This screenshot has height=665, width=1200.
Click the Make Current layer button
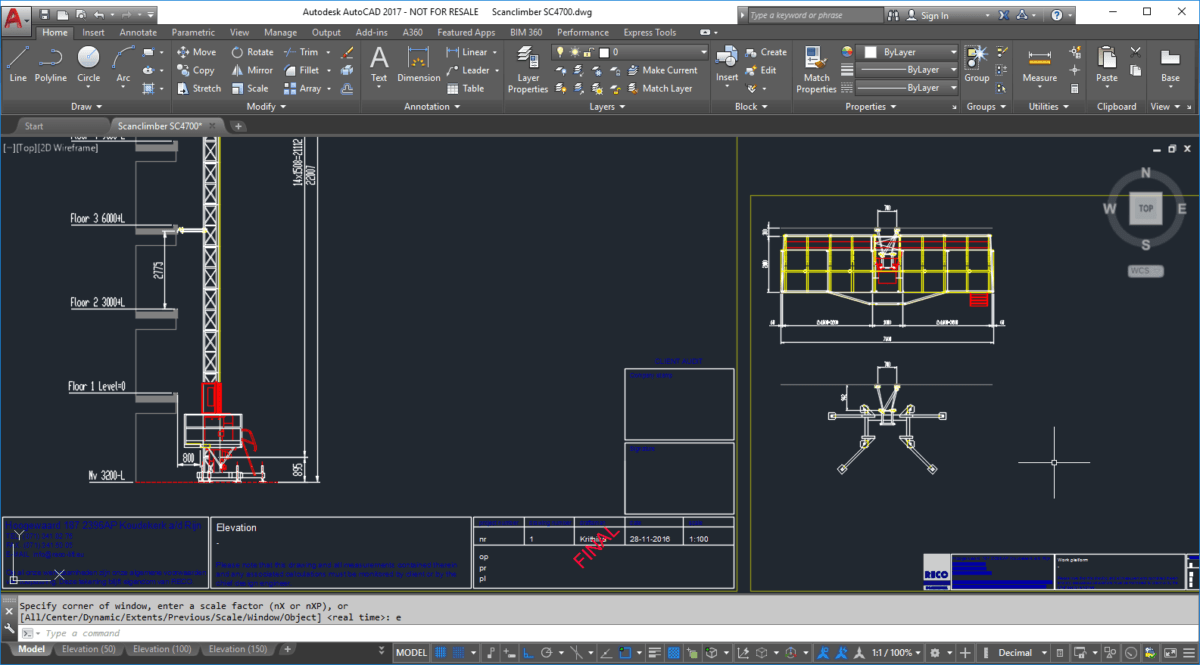(x=662, y=70)
